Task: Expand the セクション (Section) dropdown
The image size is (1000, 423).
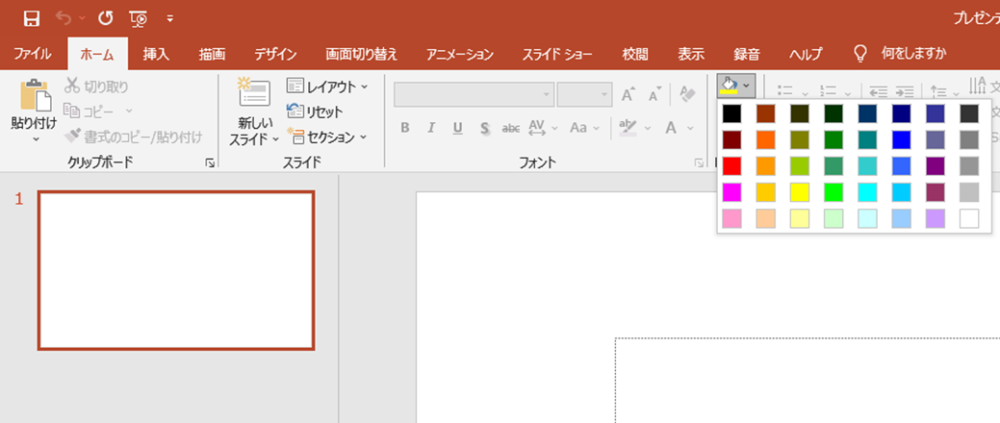Action: [x=327, y=136]
